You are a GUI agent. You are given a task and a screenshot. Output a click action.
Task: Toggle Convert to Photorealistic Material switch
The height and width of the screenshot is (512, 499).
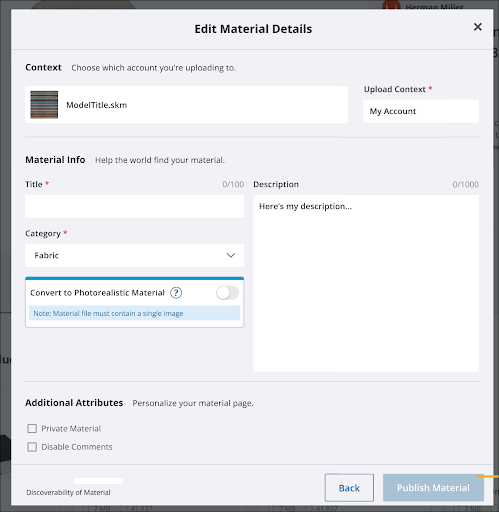point(227,293)
